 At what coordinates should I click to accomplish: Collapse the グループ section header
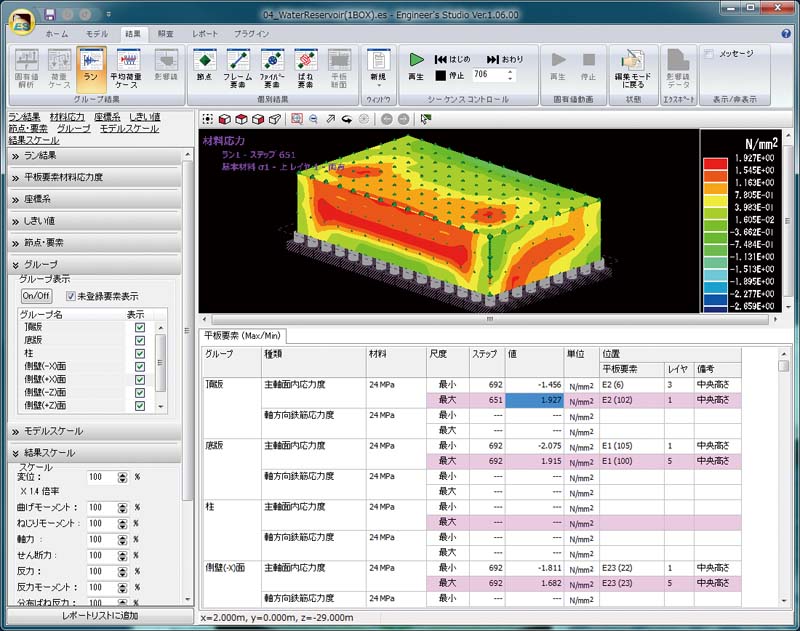(95, 265)
